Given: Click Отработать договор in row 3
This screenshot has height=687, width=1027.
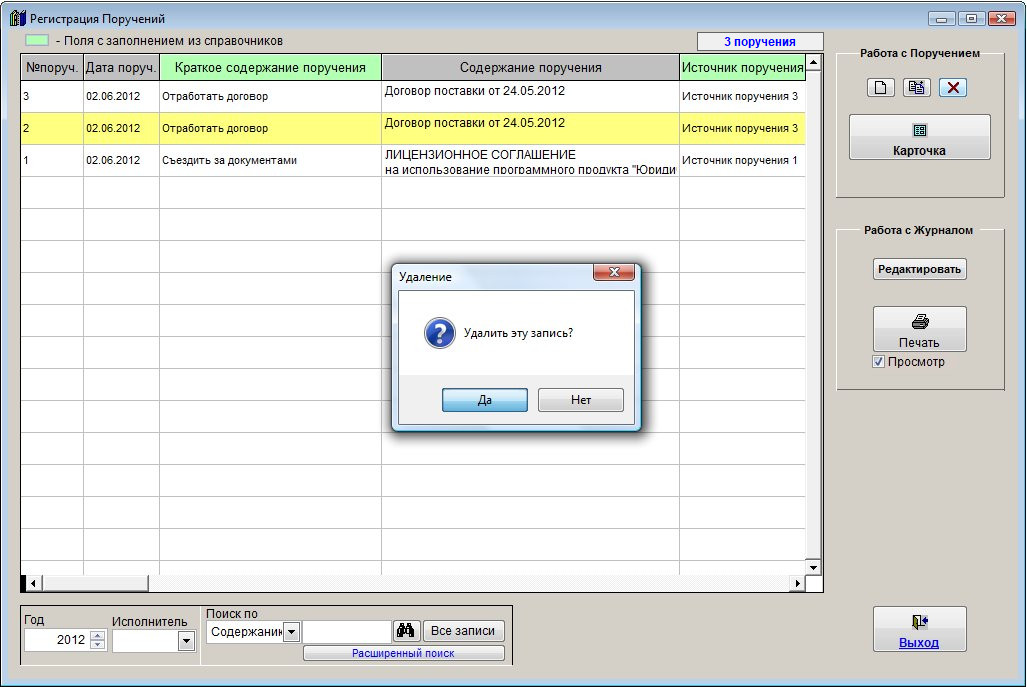Looking at the screenshot, I should pos(271,96).
